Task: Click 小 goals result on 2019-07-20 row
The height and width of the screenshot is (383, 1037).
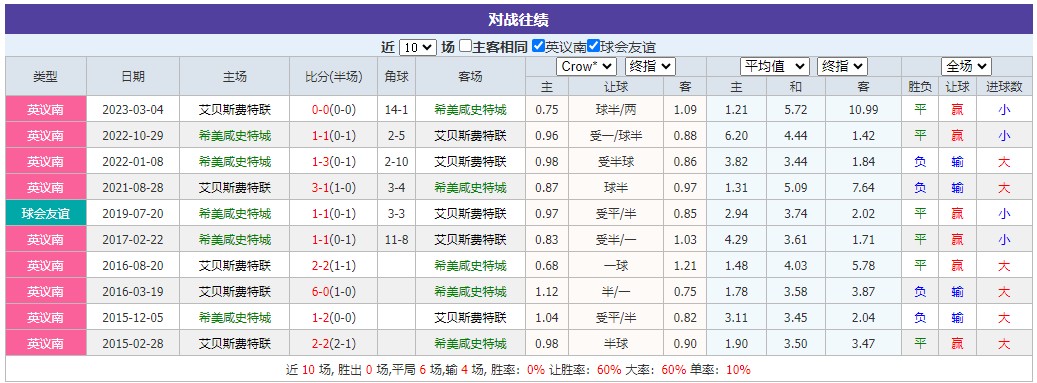Action: coord(1004,214)
